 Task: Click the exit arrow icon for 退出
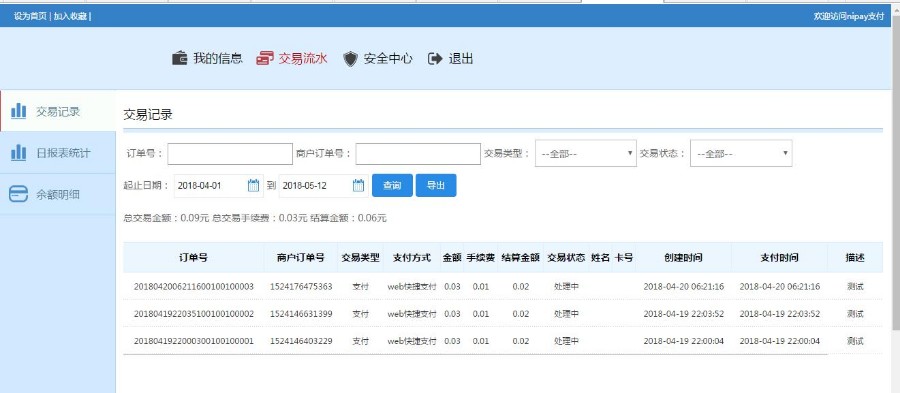pos(436,58)
